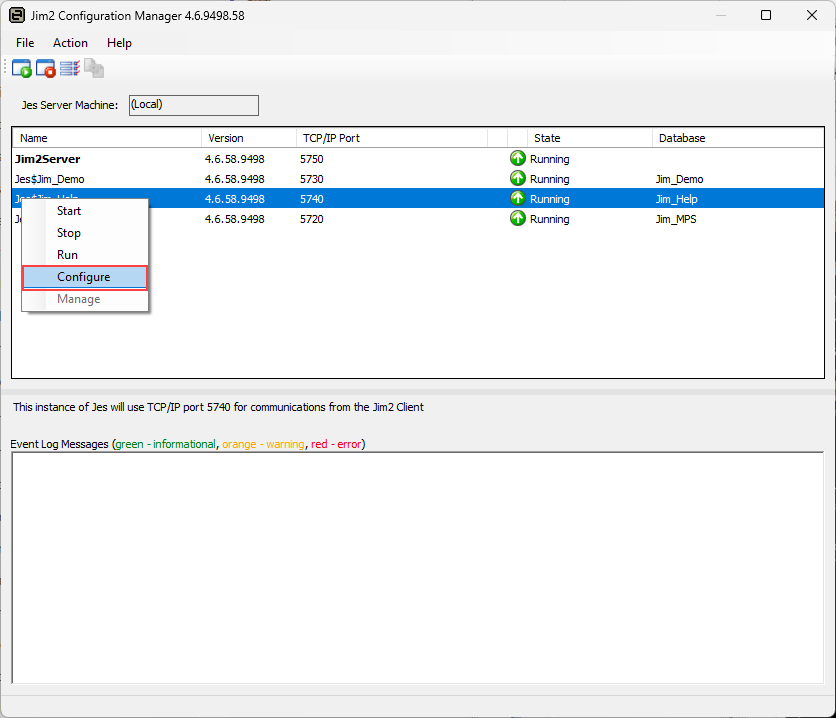The image size is (836, 718).
Task: Click the Stop instance toolbar icon
Action: 46,69
